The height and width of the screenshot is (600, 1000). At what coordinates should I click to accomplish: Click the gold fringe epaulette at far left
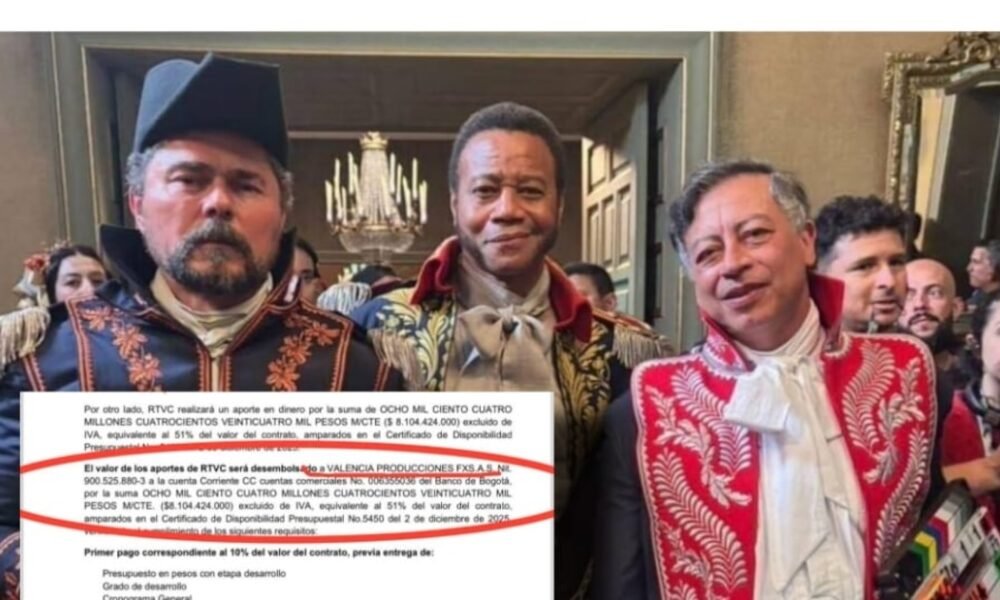(x=22, y=335)
